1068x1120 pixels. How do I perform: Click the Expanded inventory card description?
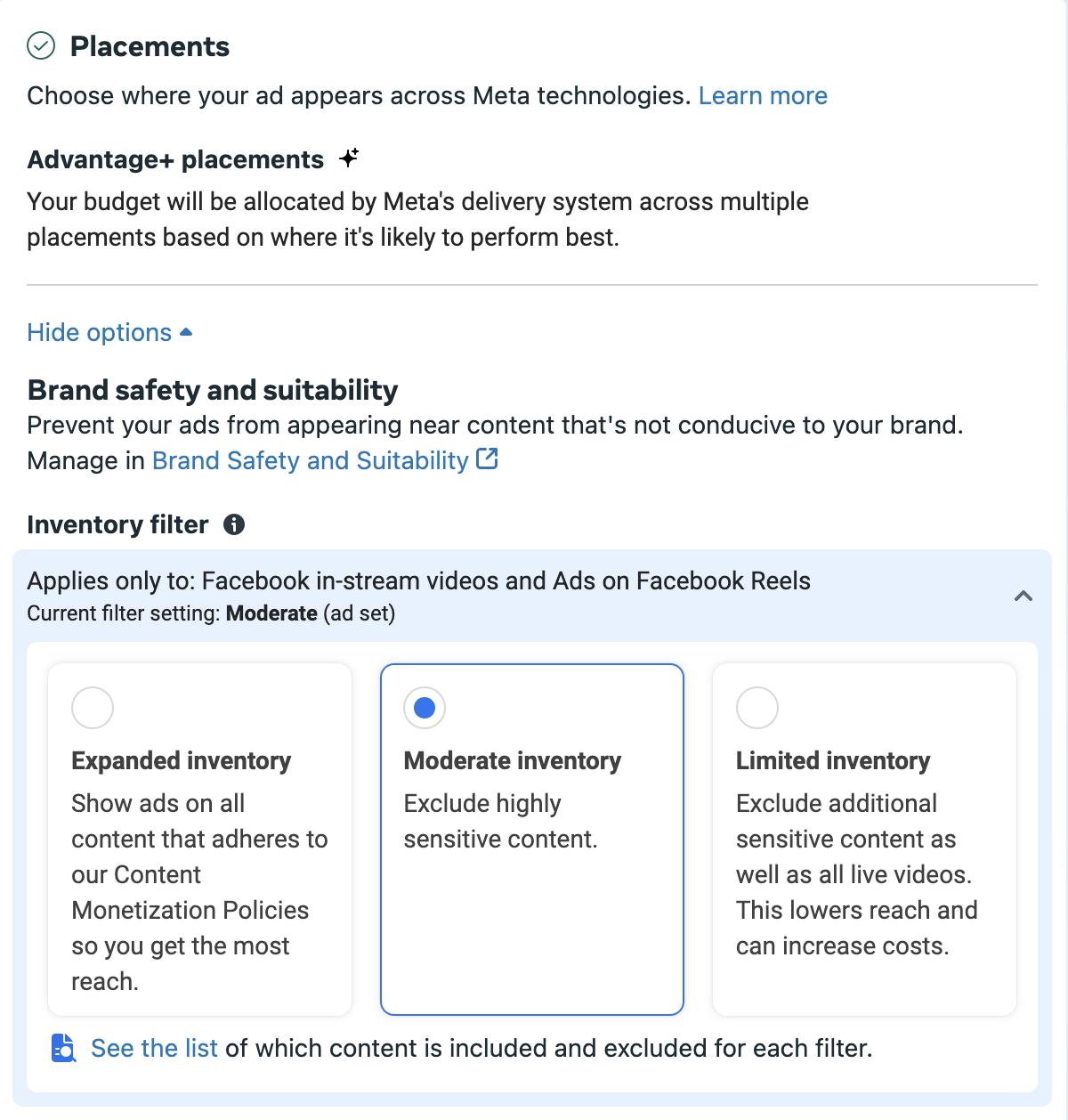[x=200, y=892]
